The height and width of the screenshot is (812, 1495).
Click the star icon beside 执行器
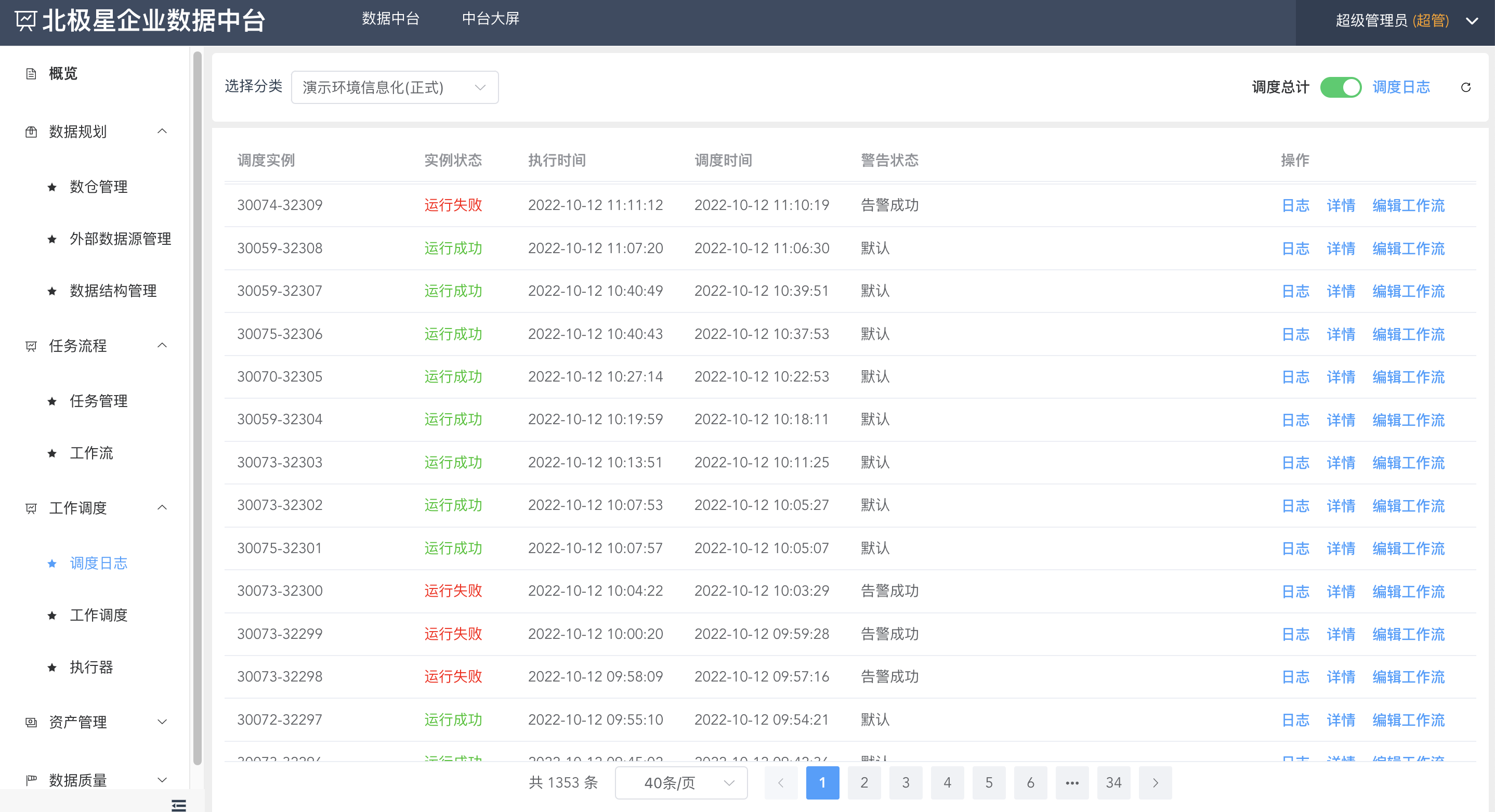coord(52,667)
